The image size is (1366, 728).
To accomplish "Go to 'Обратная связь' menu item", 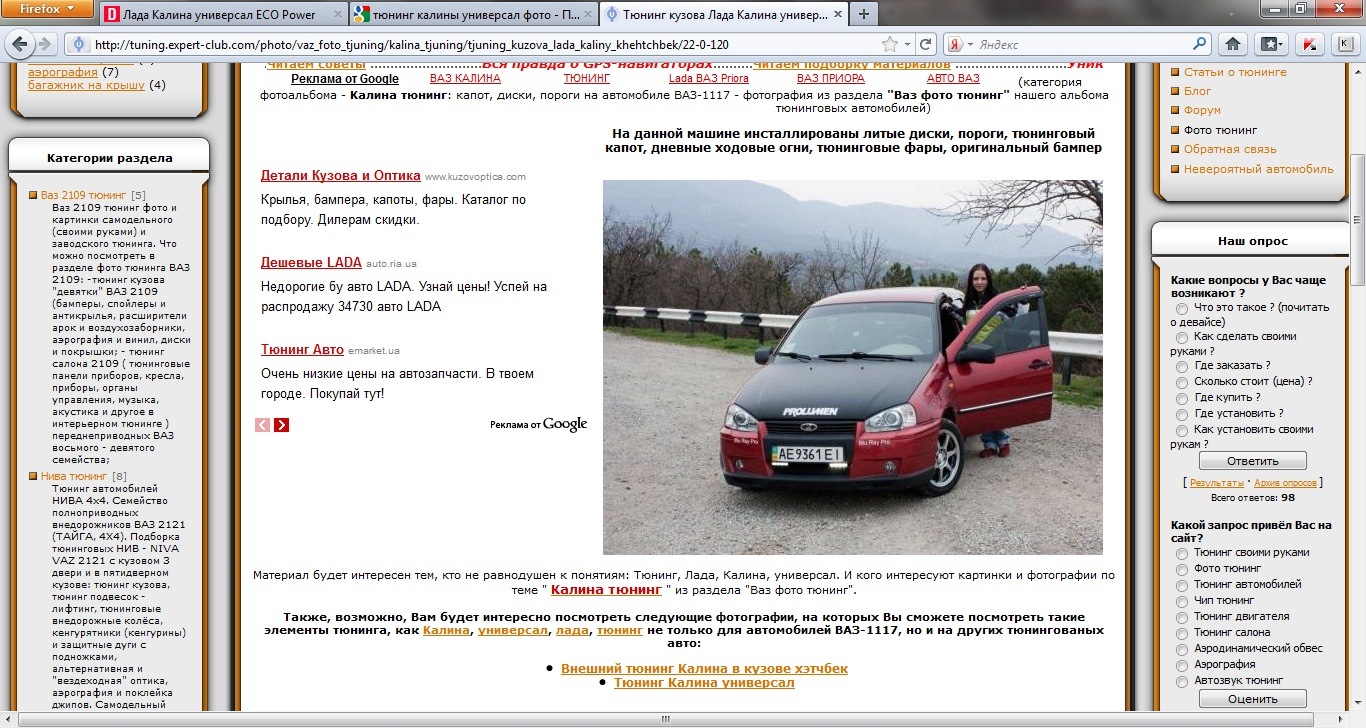I will pyautogui.click(x=1230, y=149).
